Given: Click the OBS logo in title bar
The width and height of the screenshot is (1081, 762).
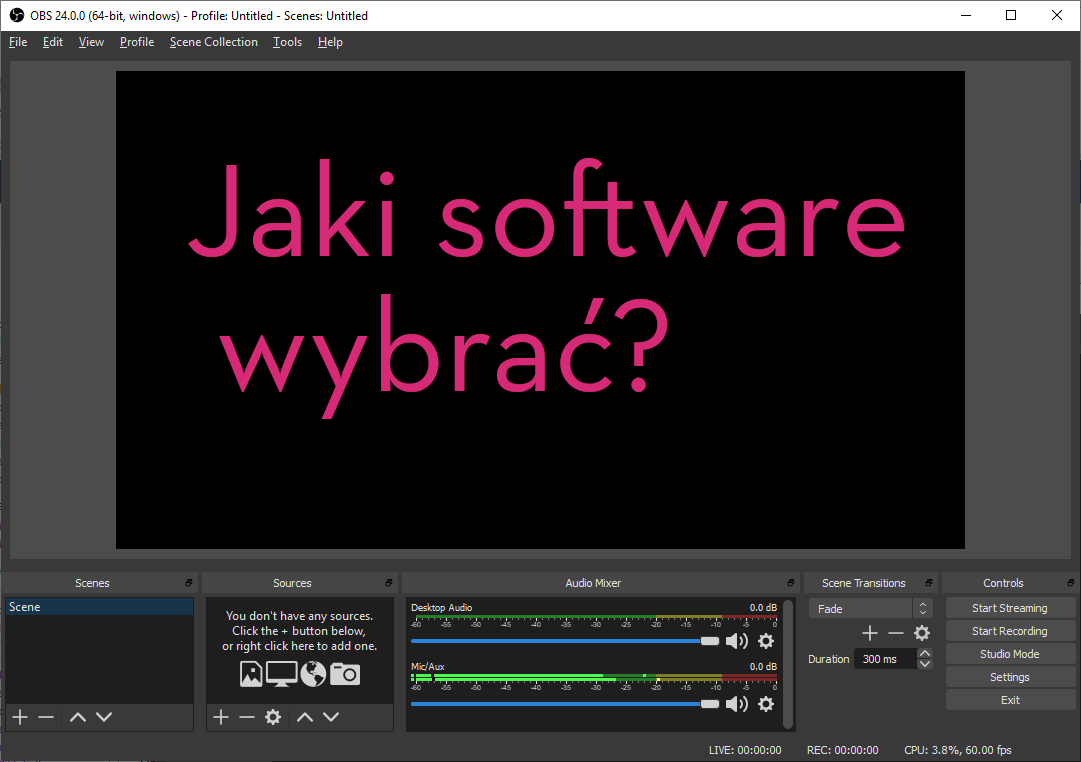Looking at the screenshot, I should pyautogui.click(x=17, y=15).
